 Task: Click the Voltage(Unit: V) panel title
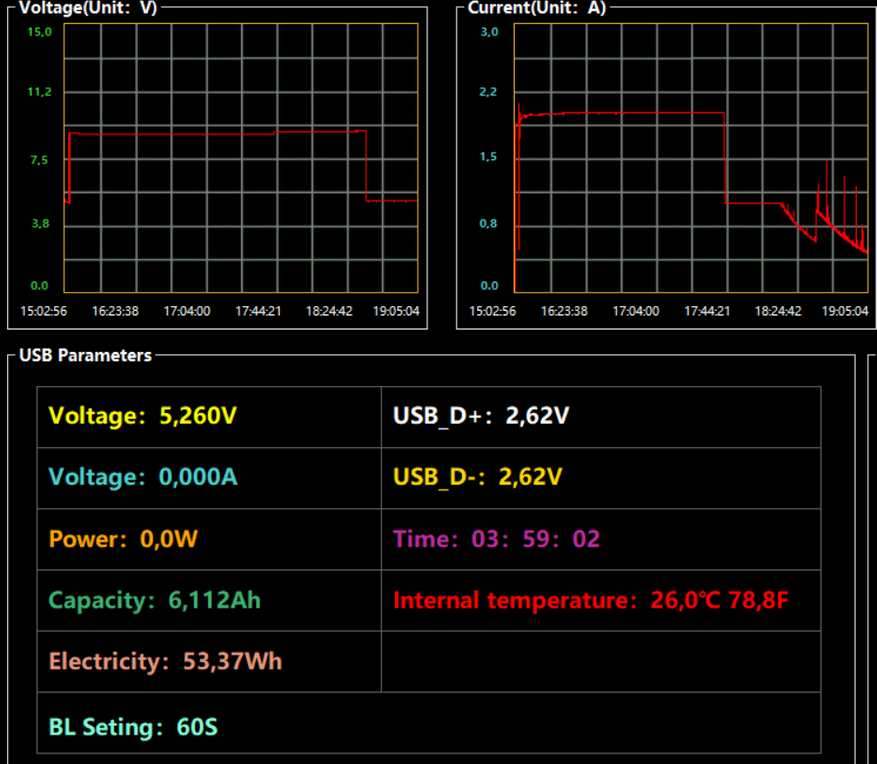click(88, 8)
